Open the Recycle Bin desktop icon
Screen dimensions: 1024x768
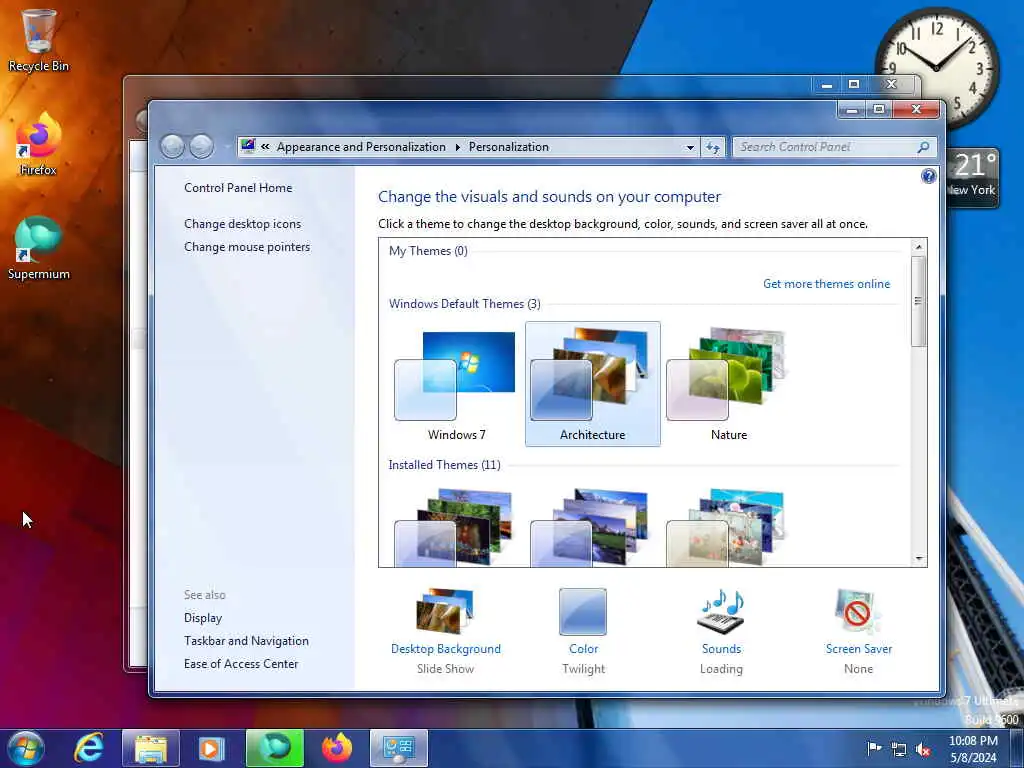[x=38, y=39]
